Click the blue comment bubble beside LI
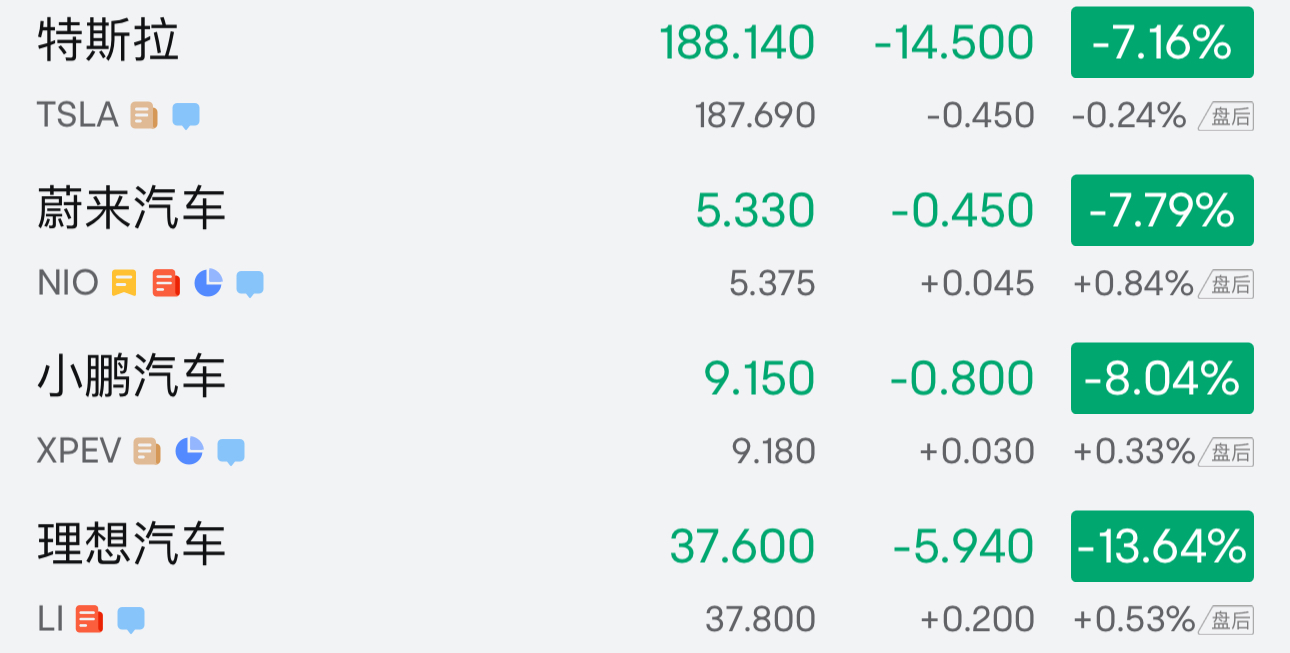 131,620
